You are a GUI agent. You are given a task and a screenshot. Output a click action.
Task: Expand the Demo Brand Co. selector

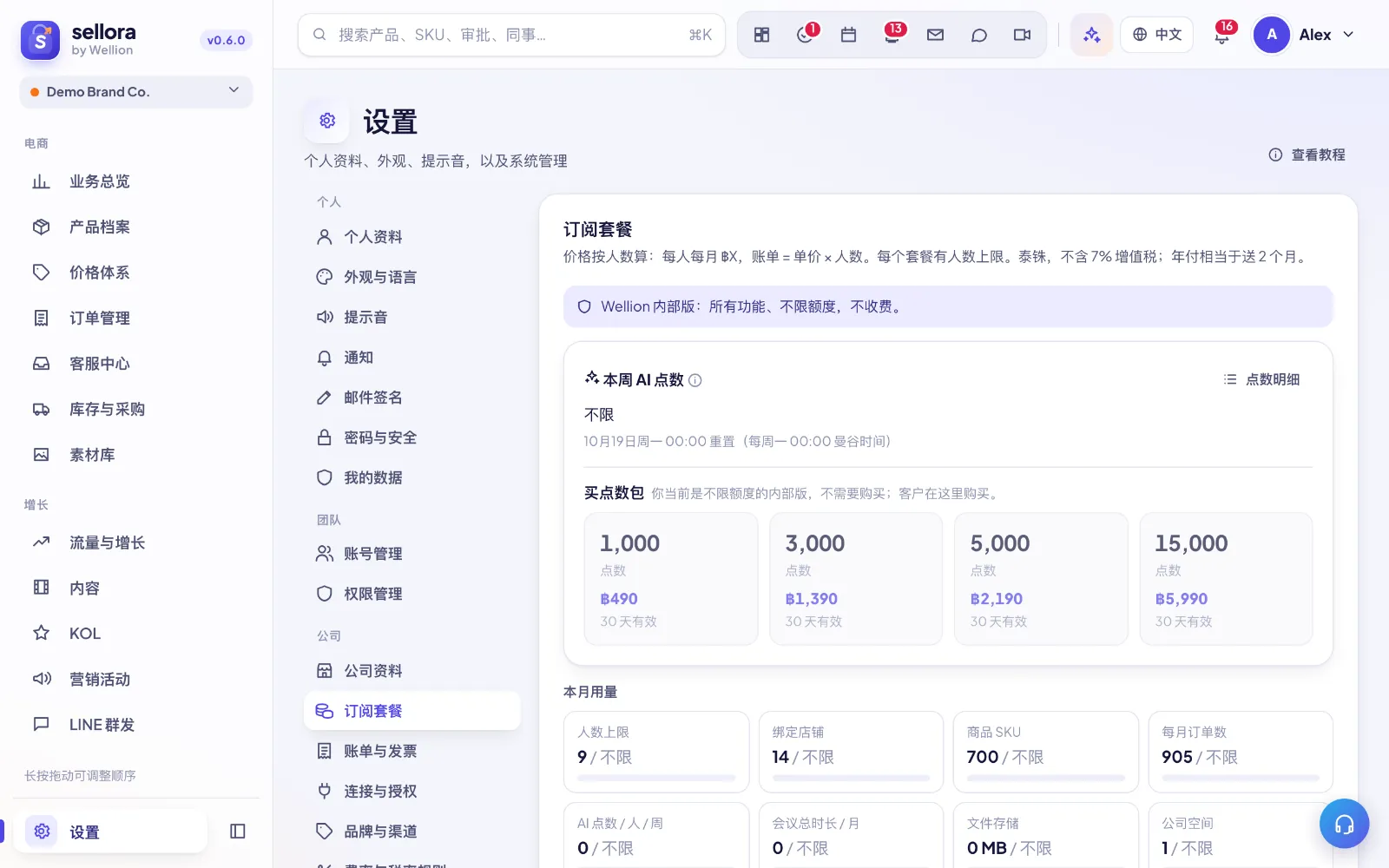pos(136,91)
